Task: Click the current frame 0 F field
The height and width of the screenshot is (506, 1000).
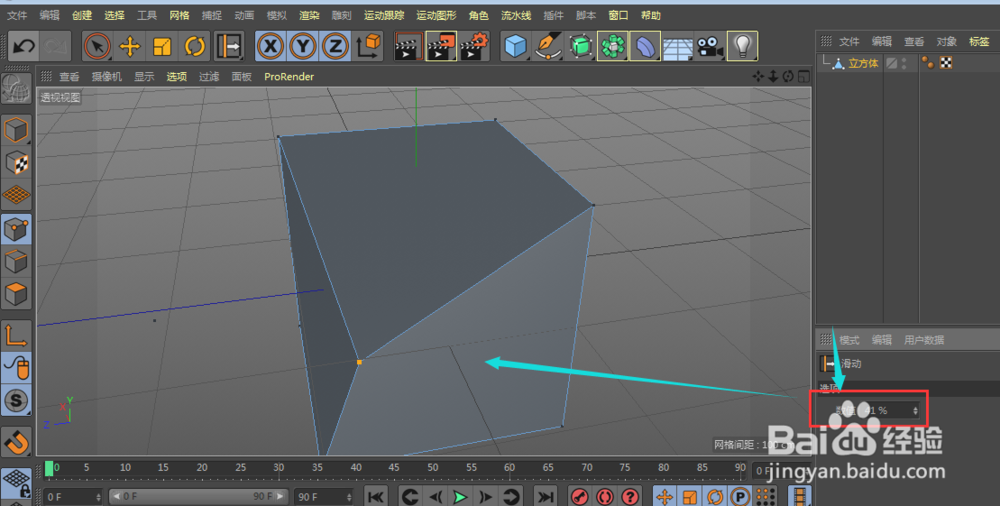Action: (73, 496)
